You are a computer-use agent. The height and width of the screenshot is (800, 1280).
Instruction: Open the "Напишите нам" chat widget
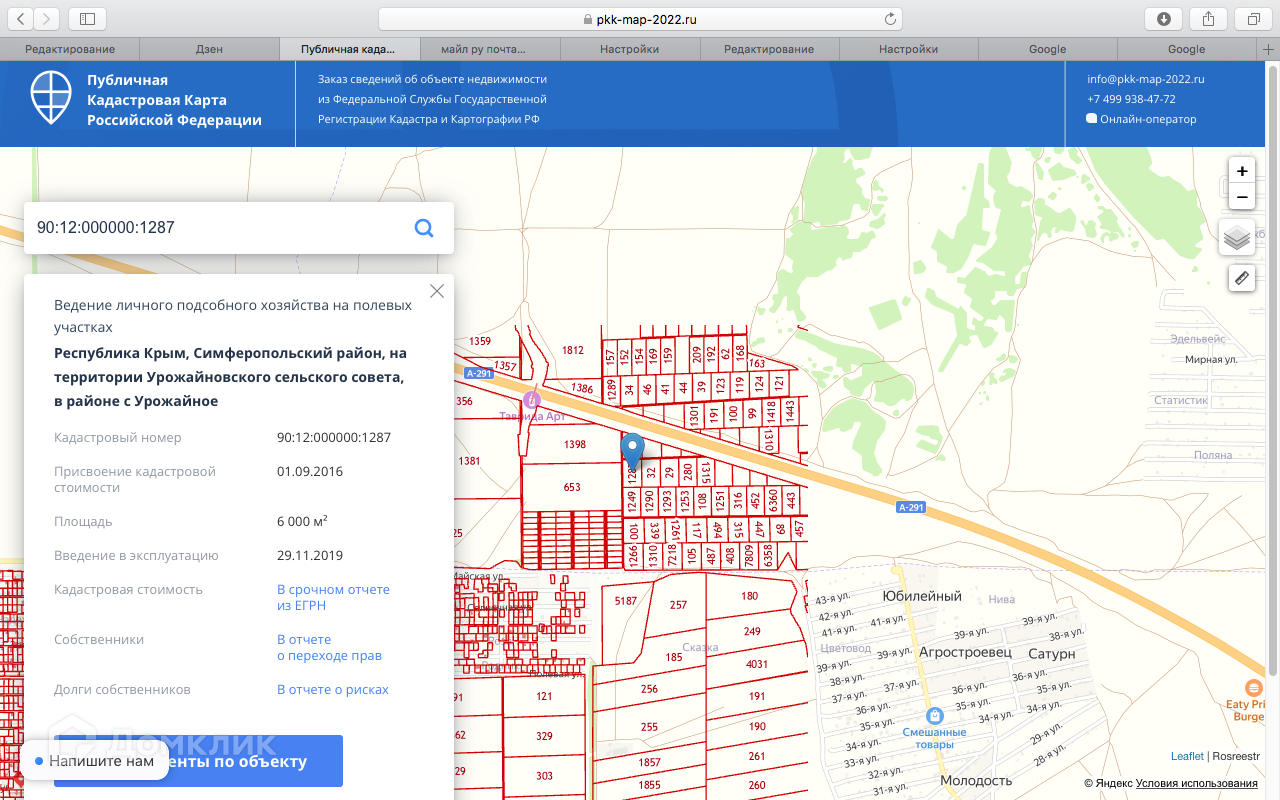(x=94, y=761)
